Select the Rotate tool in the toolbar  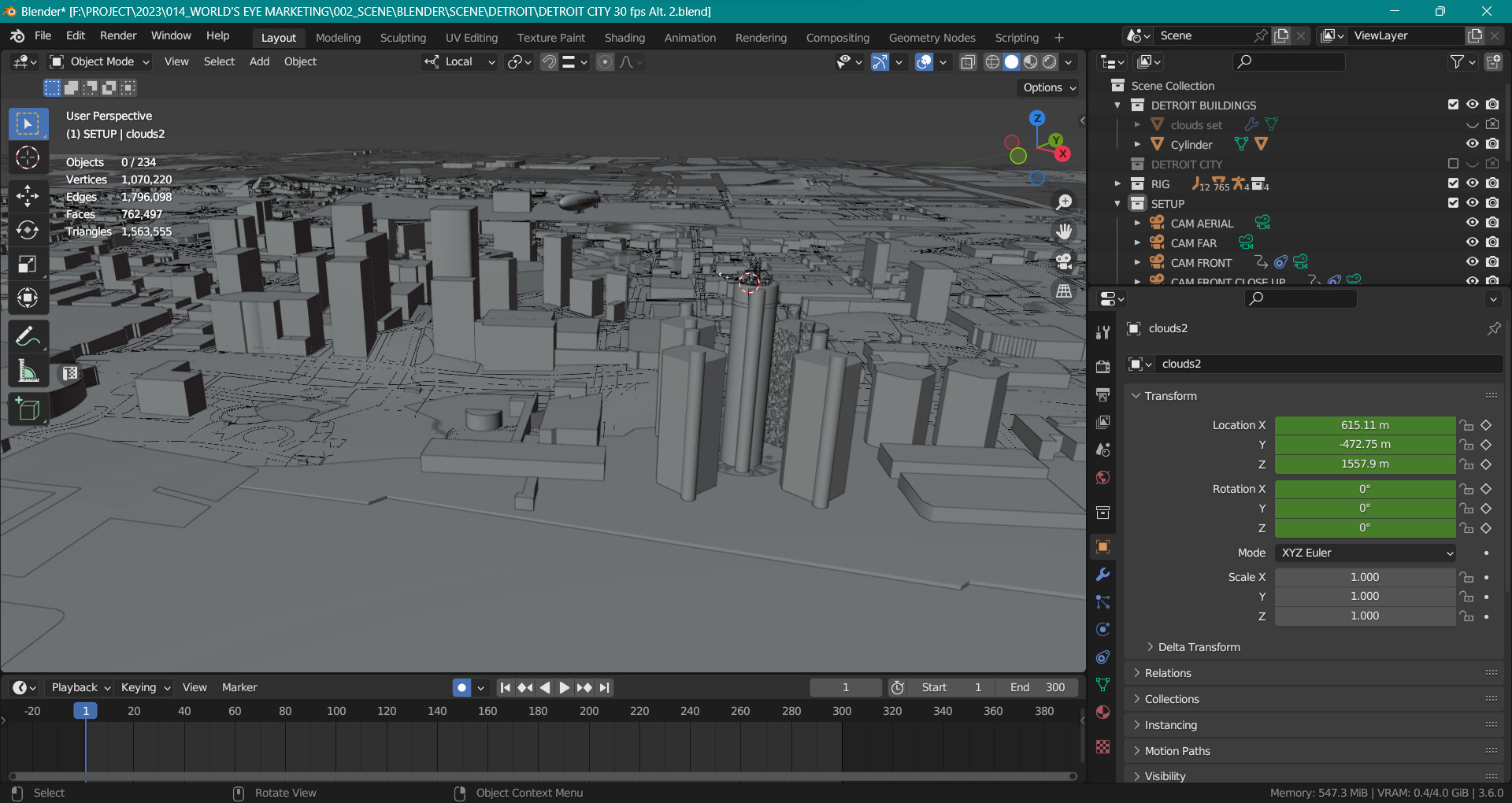[28, 230]
